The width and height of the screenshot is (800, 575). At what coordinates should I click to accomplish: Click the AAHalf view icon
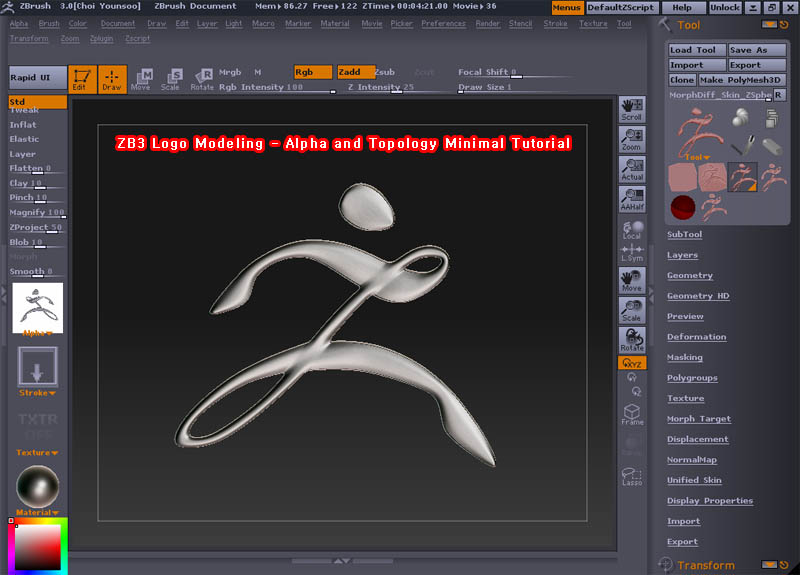pos(631,199)
